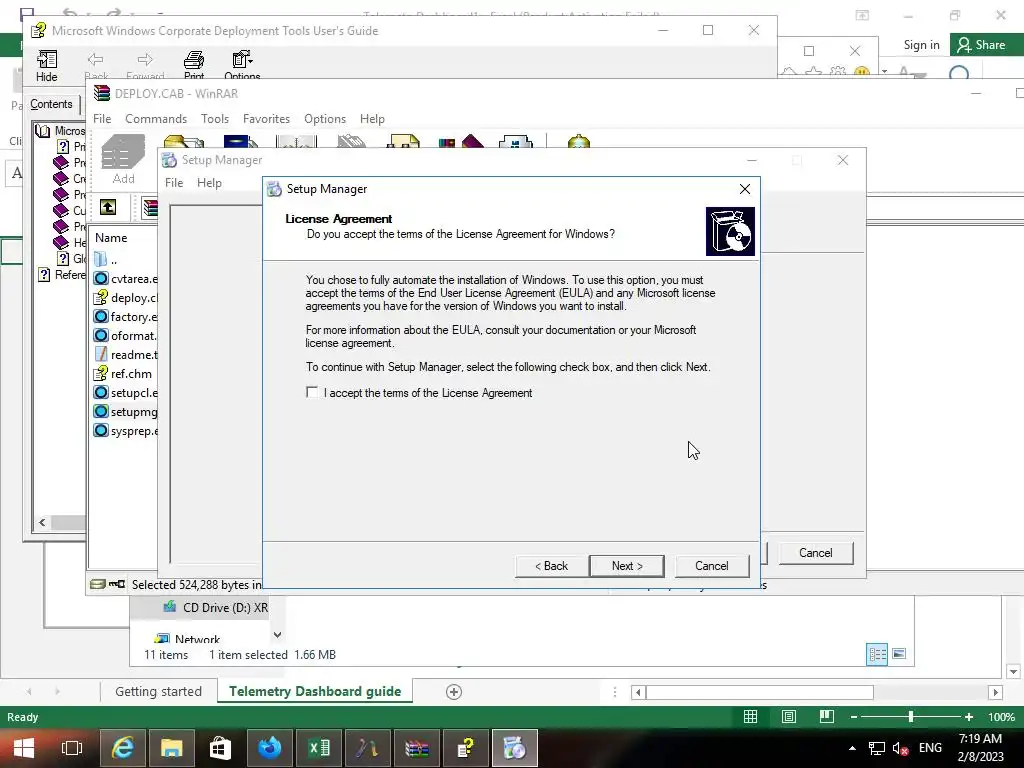Open WinRAR Commands menu
The width and height of the screenshot is (1024, 768).
[156, 119]
